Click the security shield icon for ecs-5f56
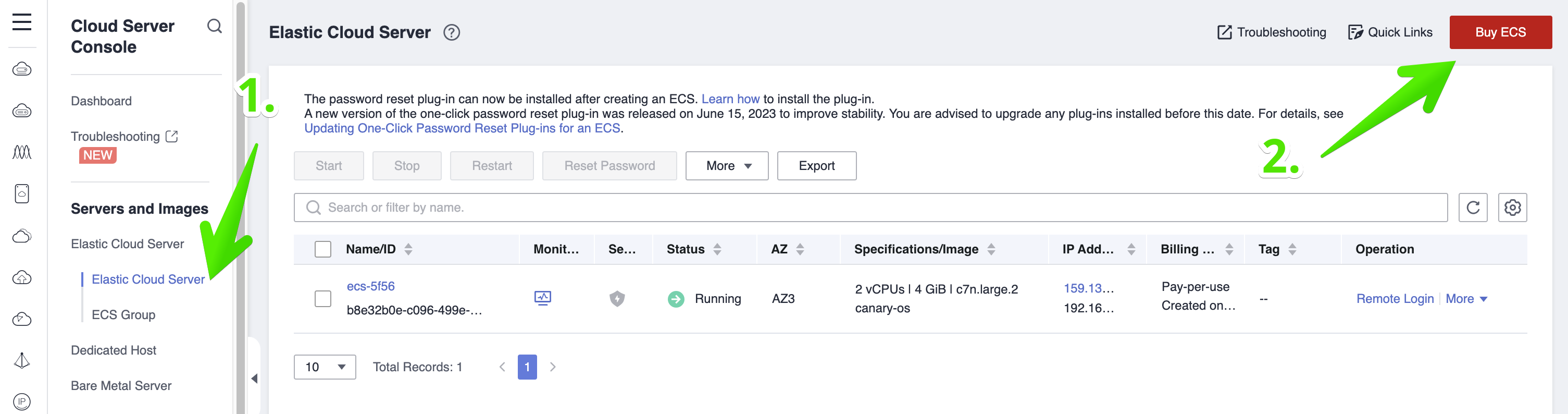This screenshot has height=414, width=1568. pyautogui.click(x=617, y=298)
